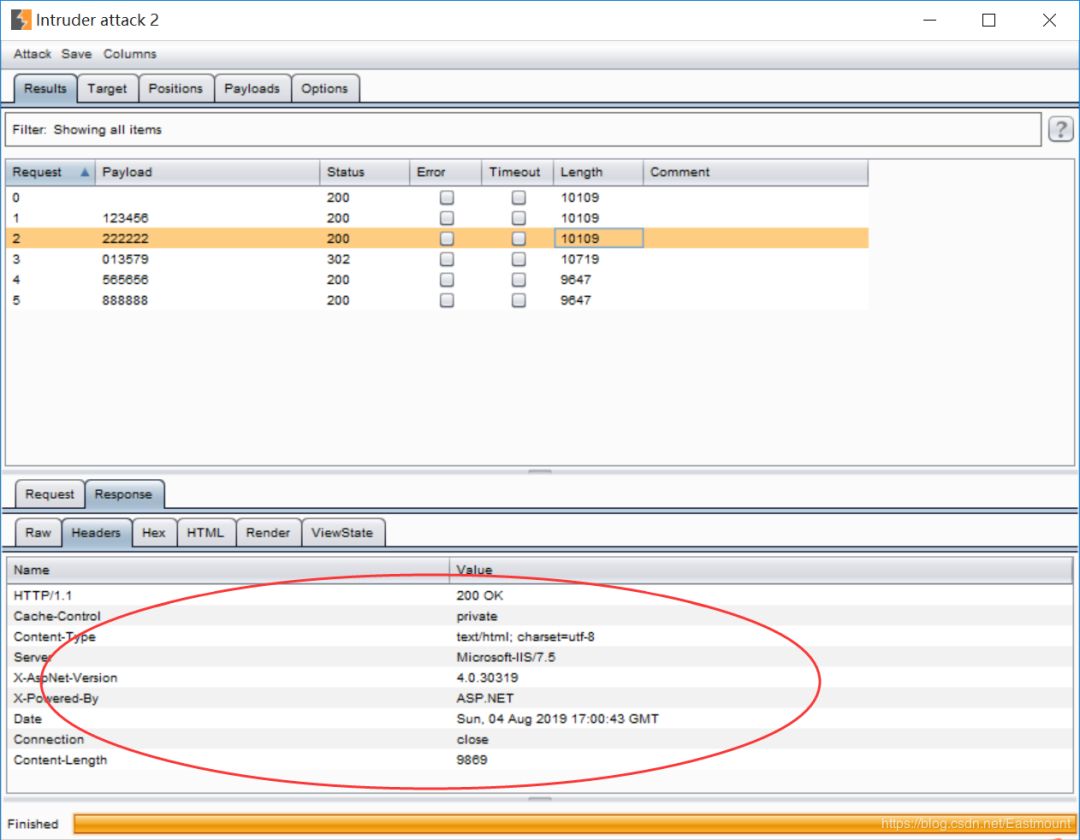Image resolution: width=1080 pixels, height=840 pixels.
Task: Open the Attack menu
Action: (x=32, y=54)
